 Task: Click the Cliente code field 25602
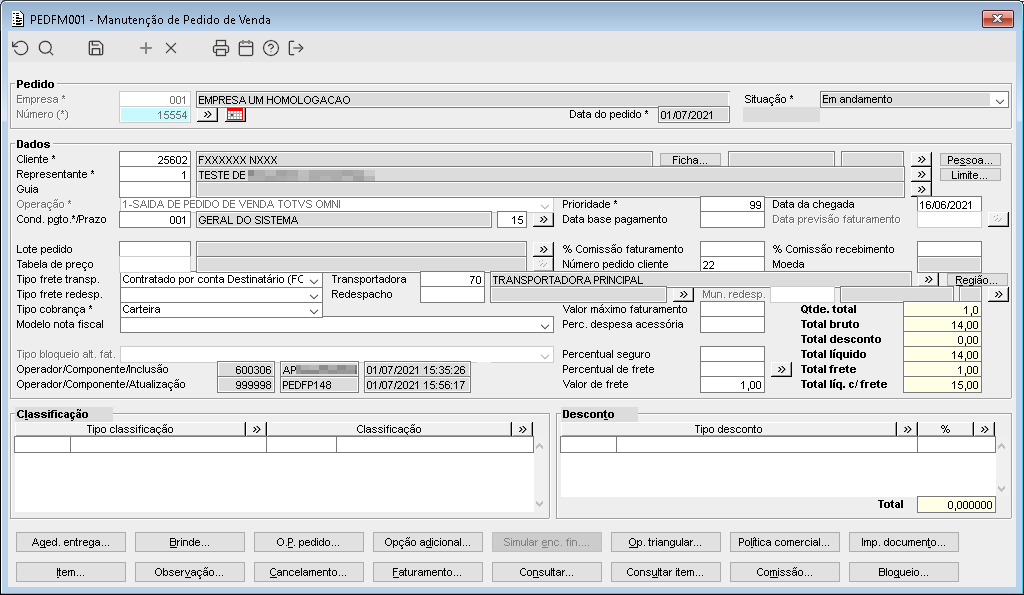[155, 159]
